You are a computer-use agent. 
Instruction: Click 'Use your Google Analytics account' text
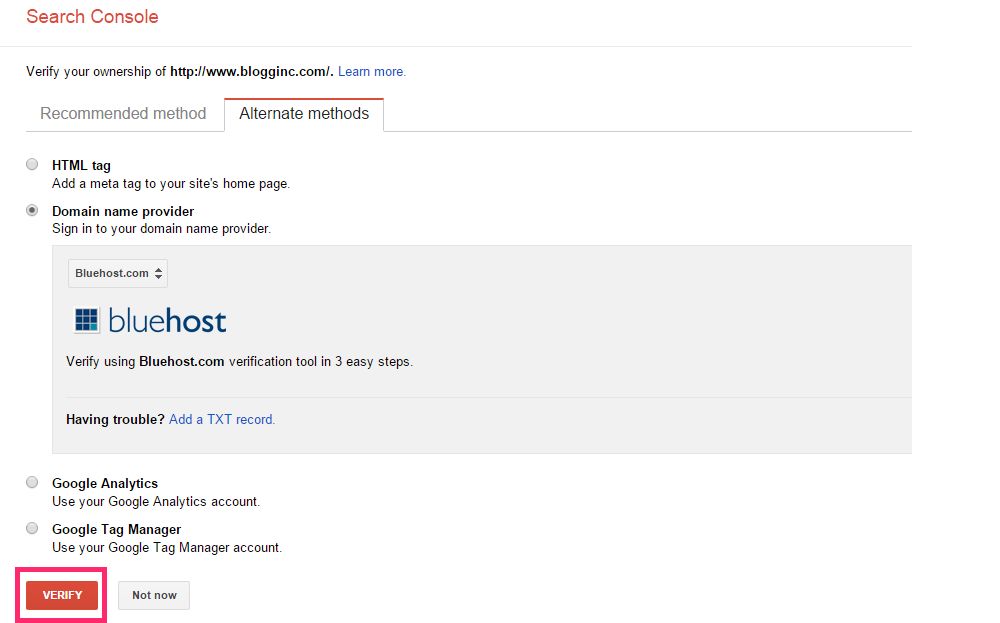click(x=156, y=502)
